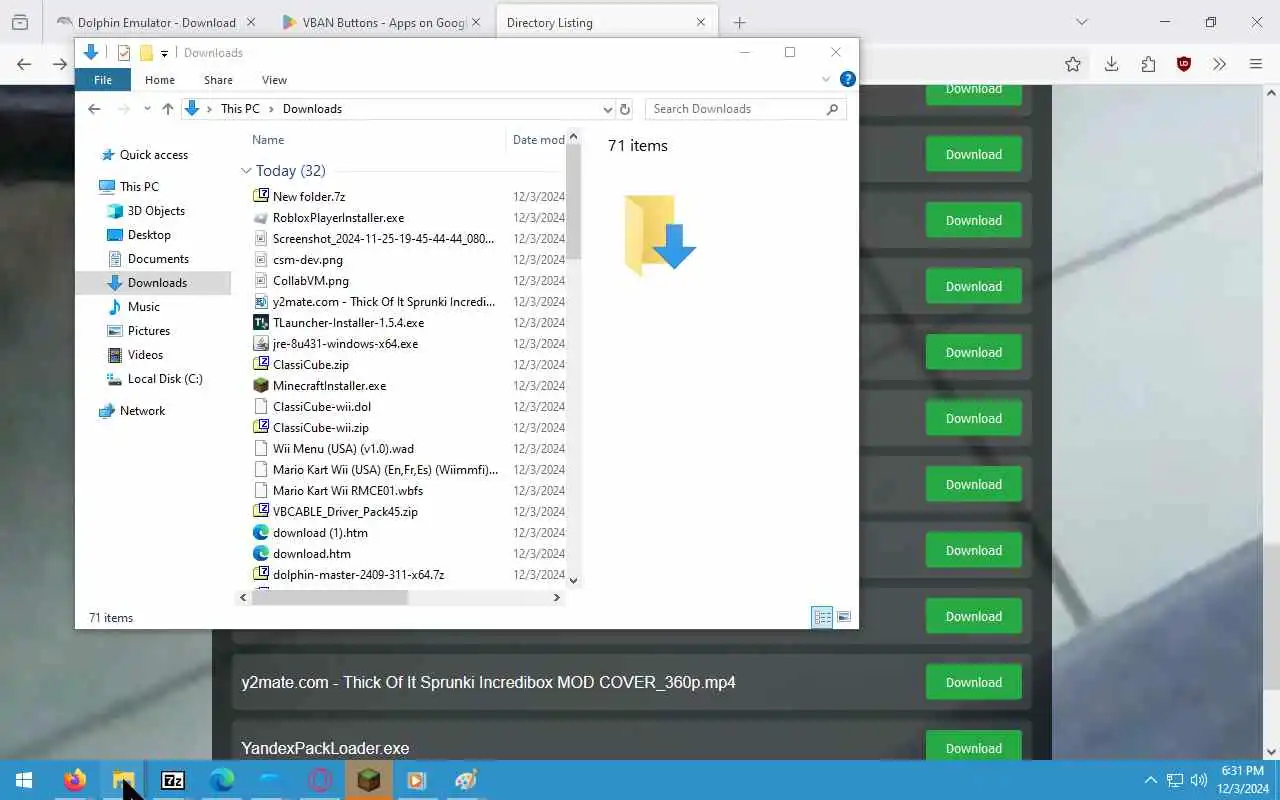Bookmark this page with Firefox star icon
Image resolution: width=1280 pixels, height=800 pixels.
click(1073, 64)
